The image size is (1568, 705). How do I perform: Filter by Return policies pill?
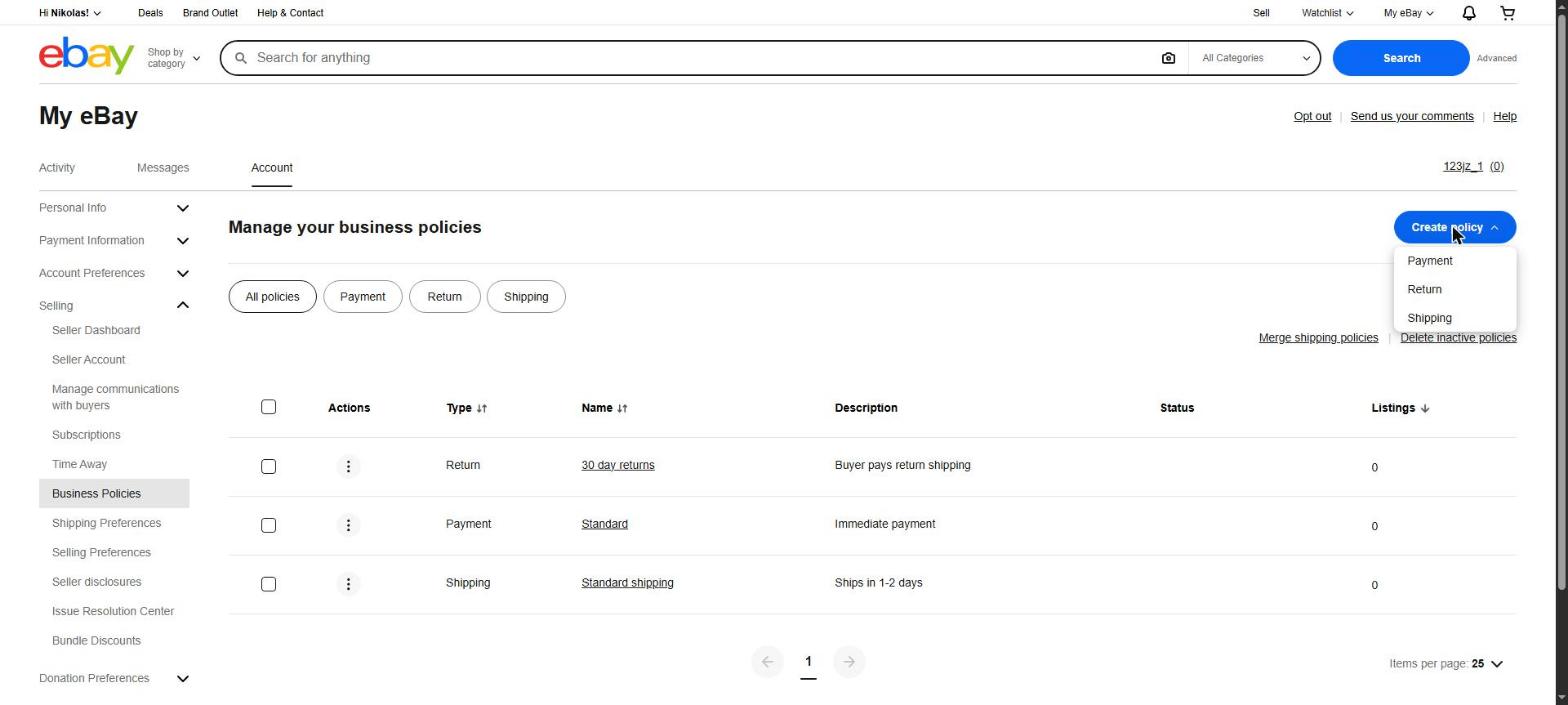pos(445,297)
